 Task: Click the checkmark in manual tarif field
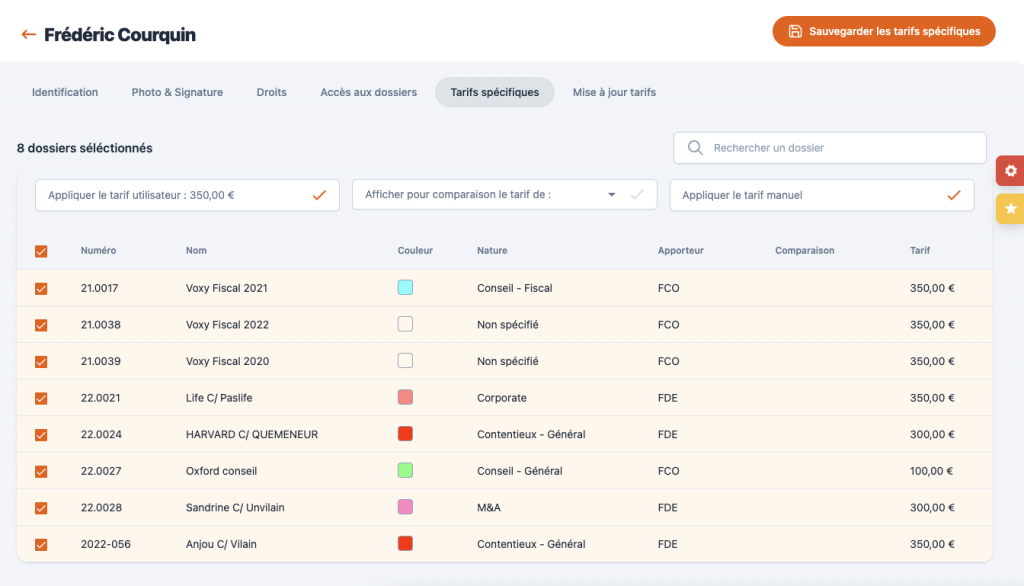953,195
